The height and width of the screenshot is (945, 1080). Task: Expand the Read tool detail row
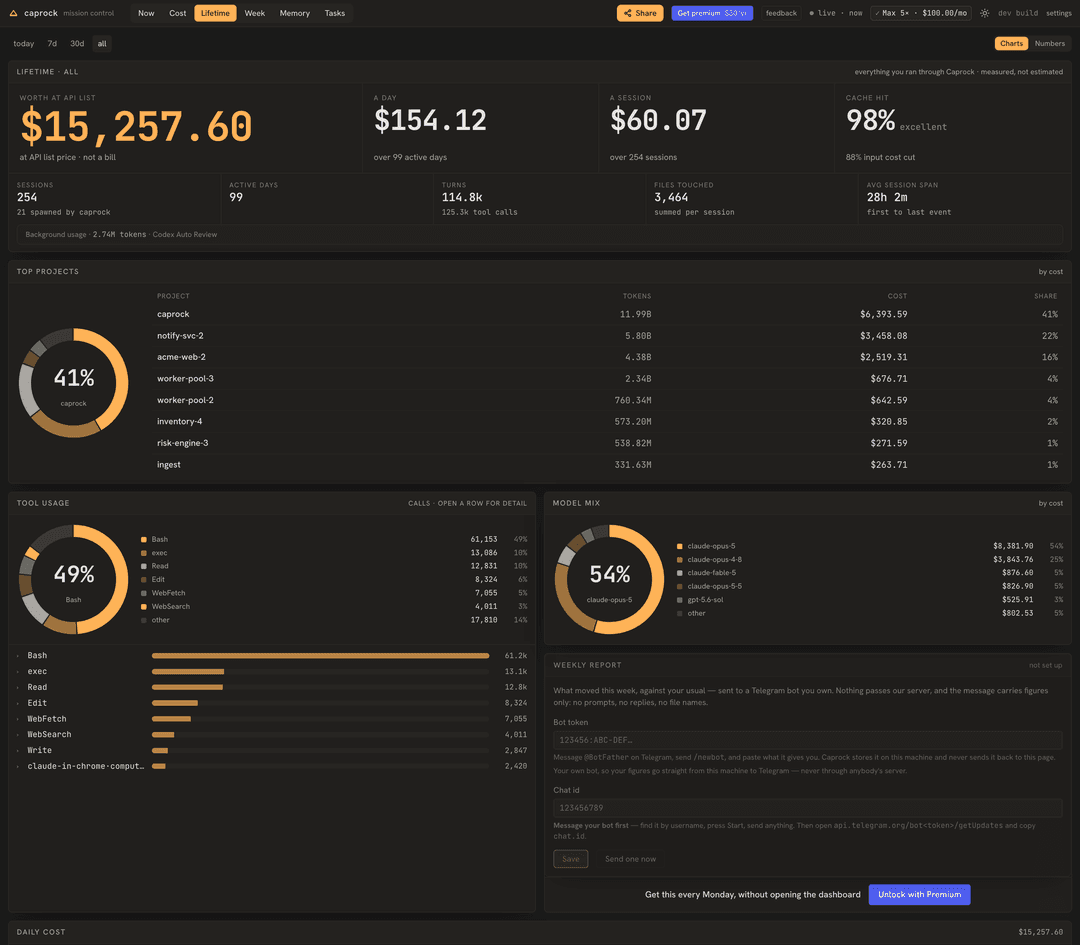click(x=272, y=687)
